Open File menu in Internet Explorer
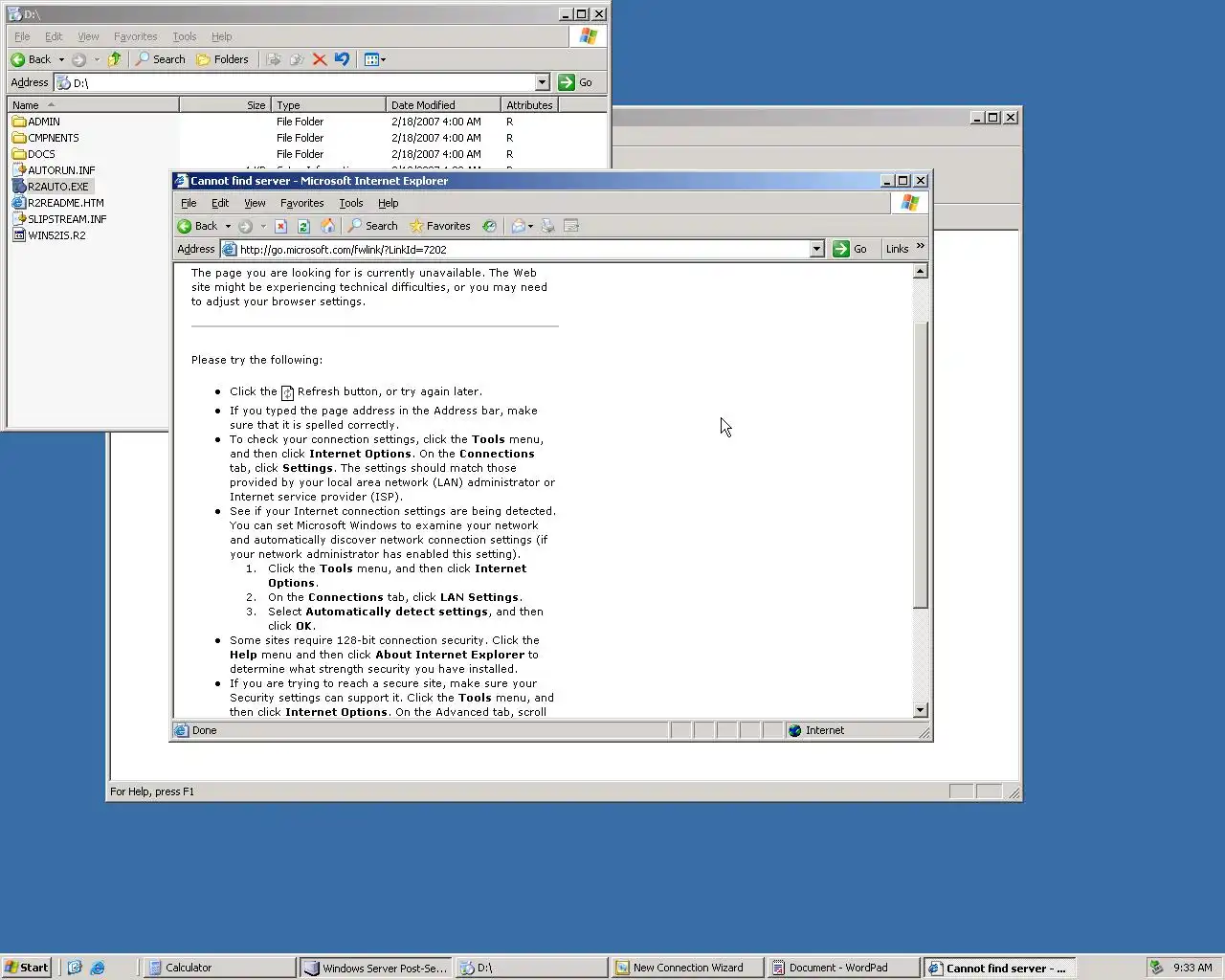 (189, 203)
